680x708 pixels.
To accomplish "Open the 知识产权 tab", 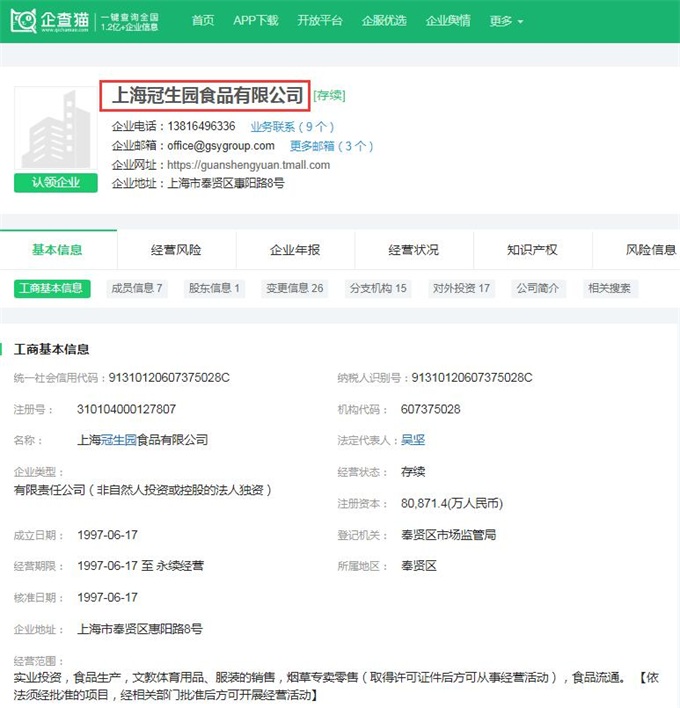I will pos(532,250).
